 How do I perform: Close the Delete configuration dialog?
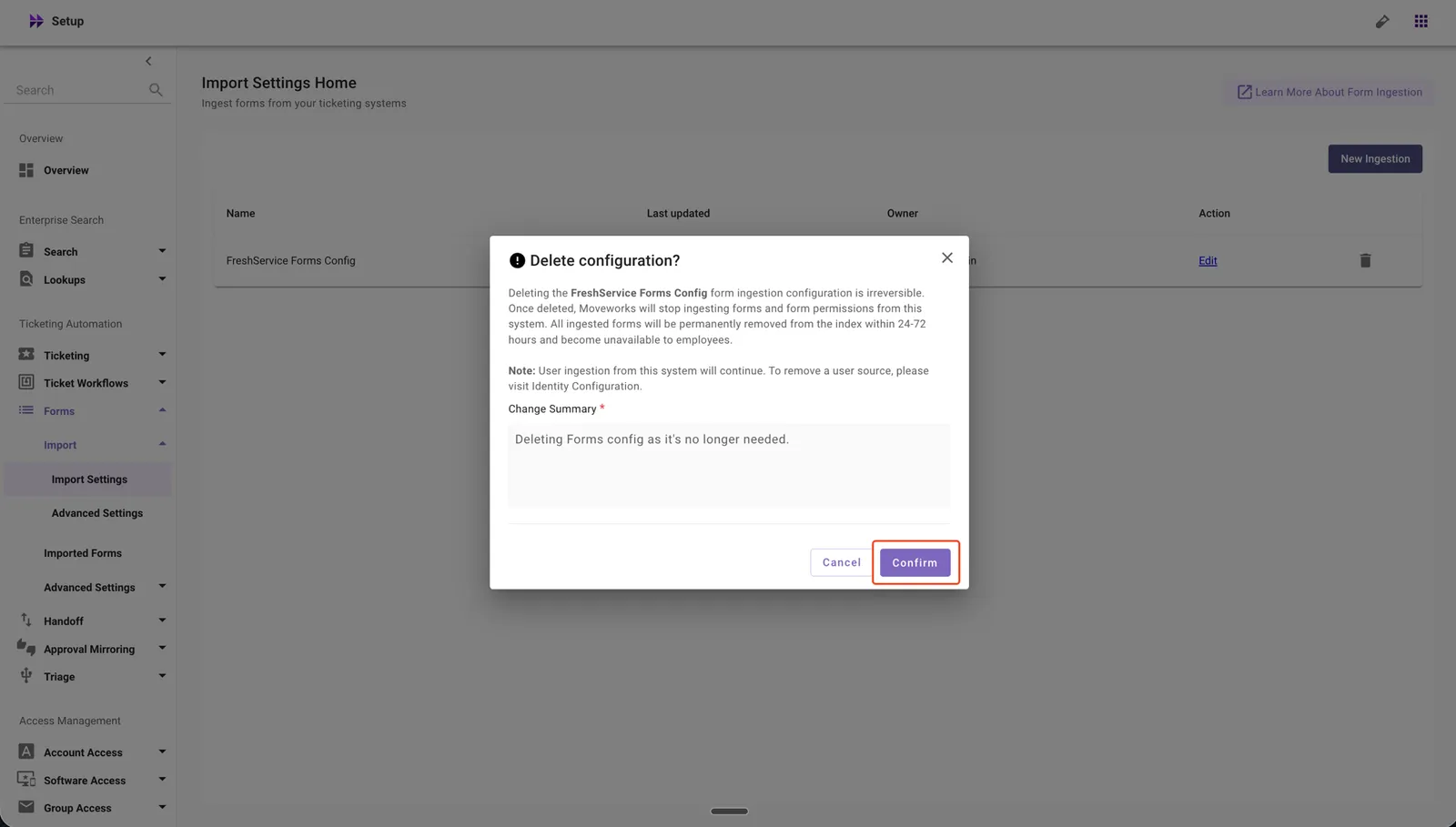[x=947, y=258]
